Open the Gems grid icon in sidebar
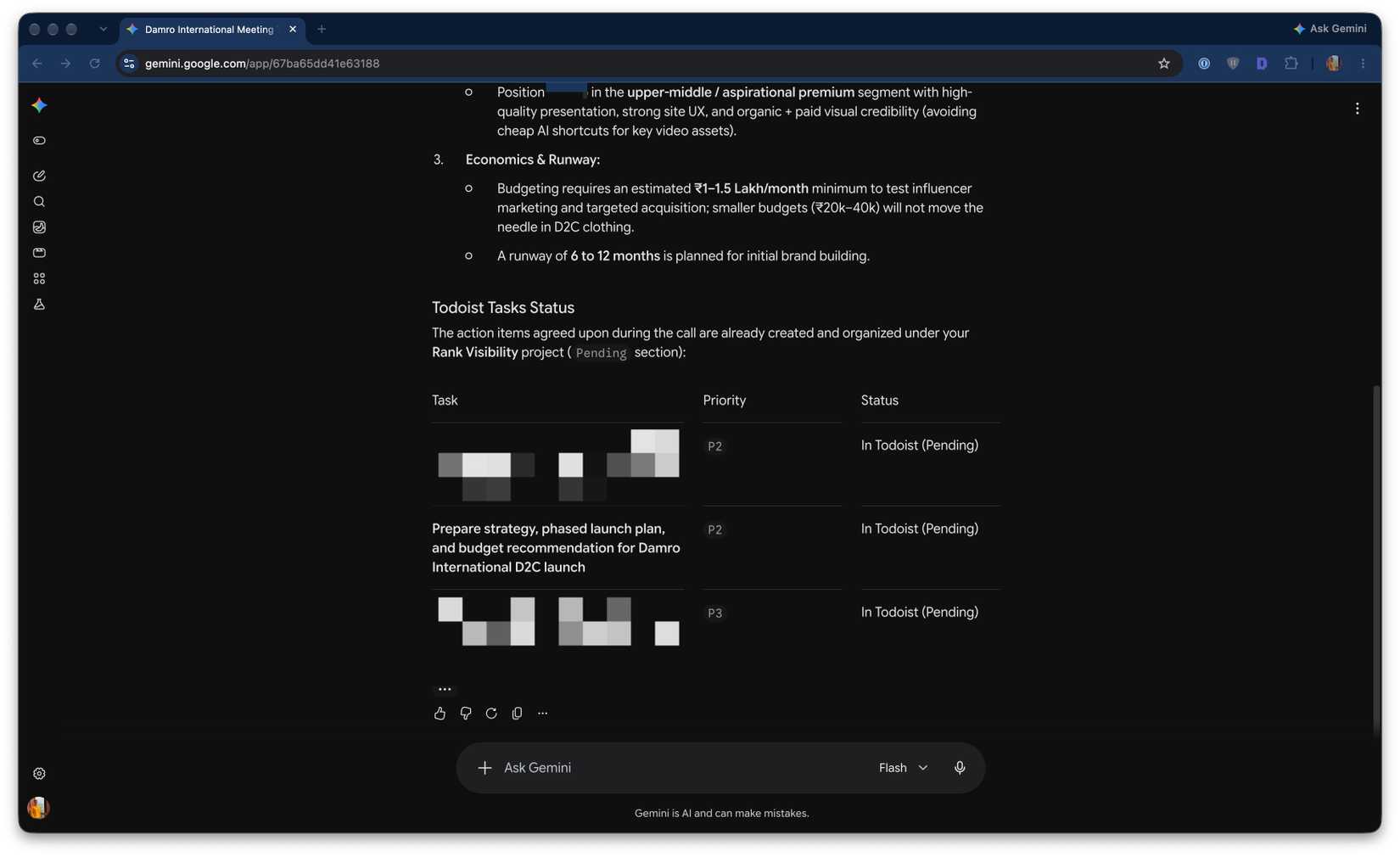The height and width of the screenshot is (857, 1400). click(39, 278)
